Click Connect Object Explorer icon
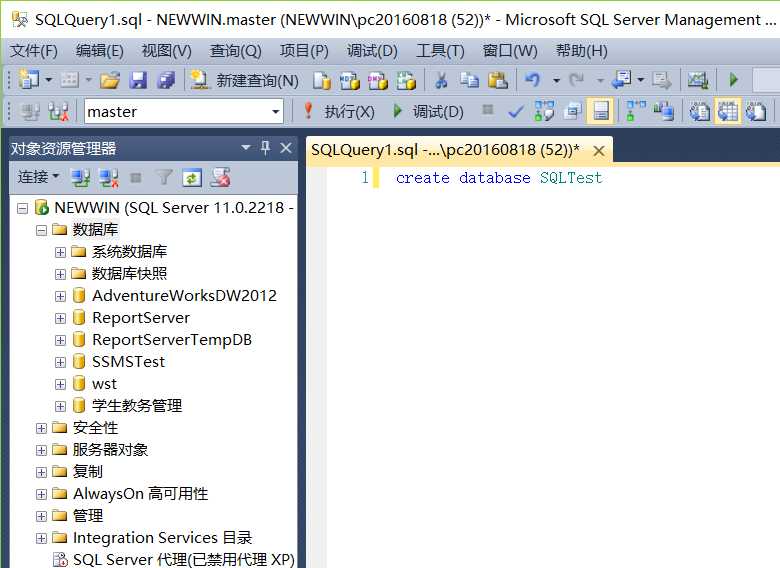This screenshot has height=568, width=780. pyautogui.click(x=80, y=178)
